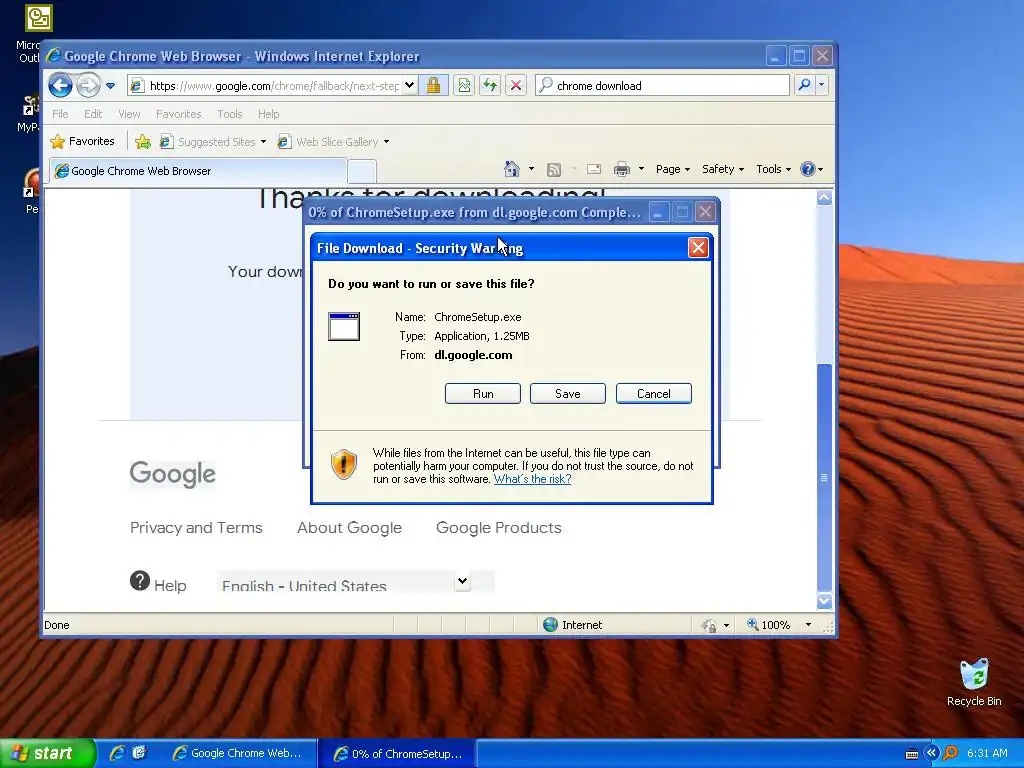Viewport: 1024px width, 768px height.
Task: Click the RSS Feeds icon
Action: (x=554, y=170)
